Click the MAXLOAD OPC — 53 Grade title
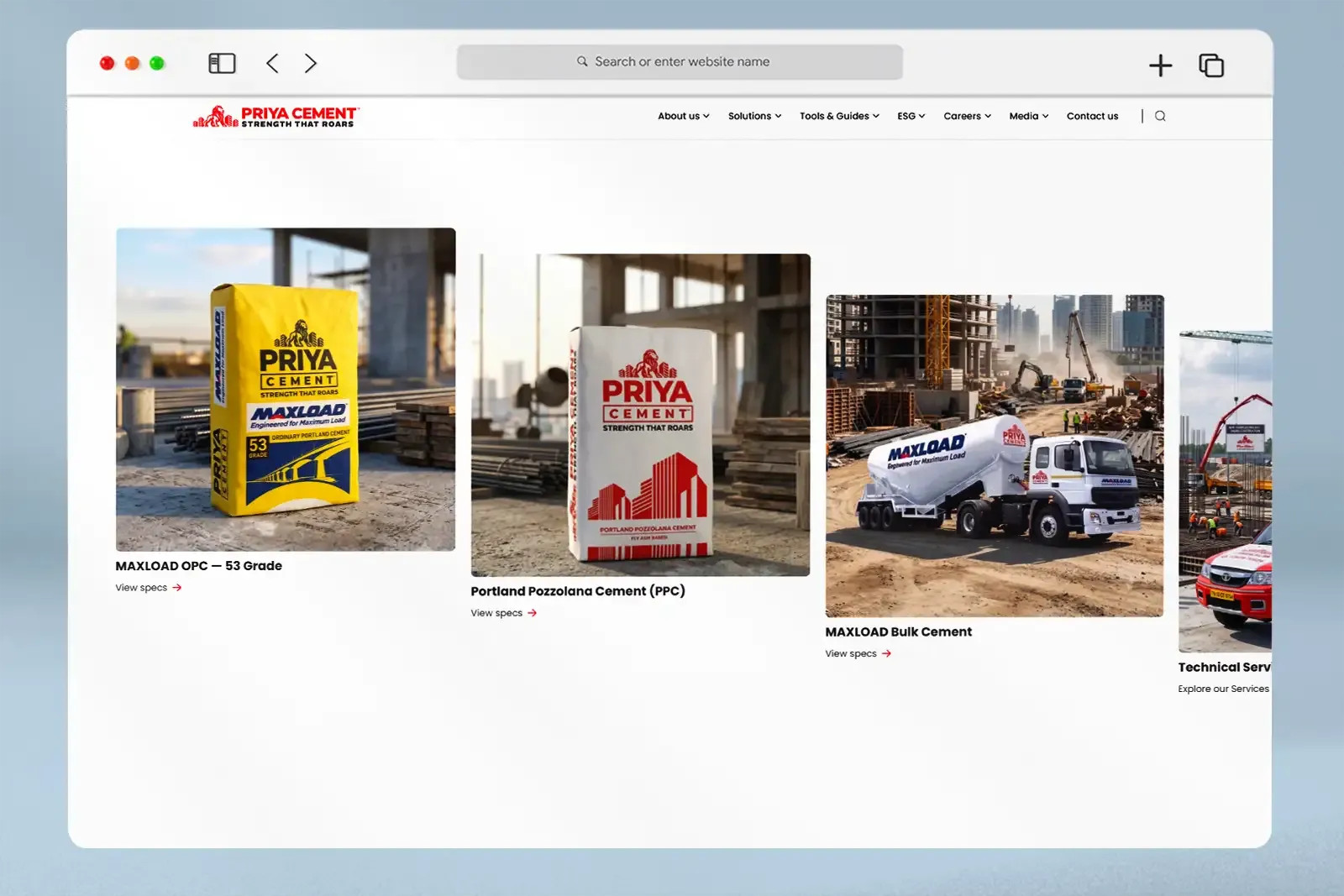This screenshot has width=1344, height=896. click(199, 566)
